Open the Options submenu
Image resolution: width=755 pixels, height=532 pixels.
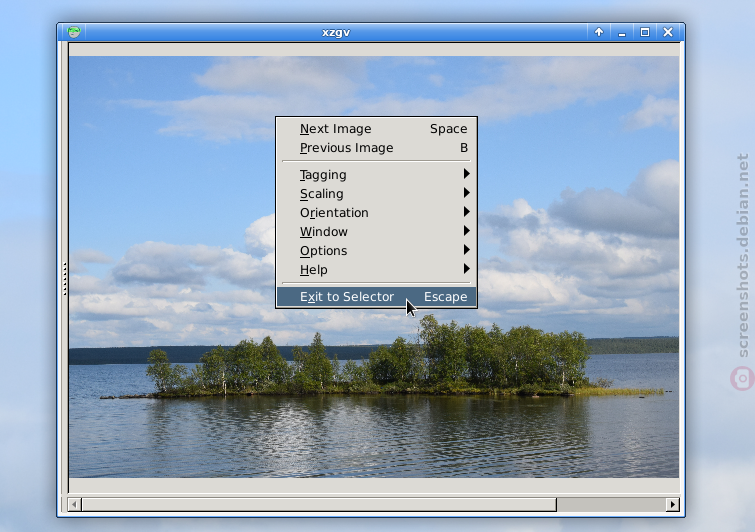(x=377, y=250)
